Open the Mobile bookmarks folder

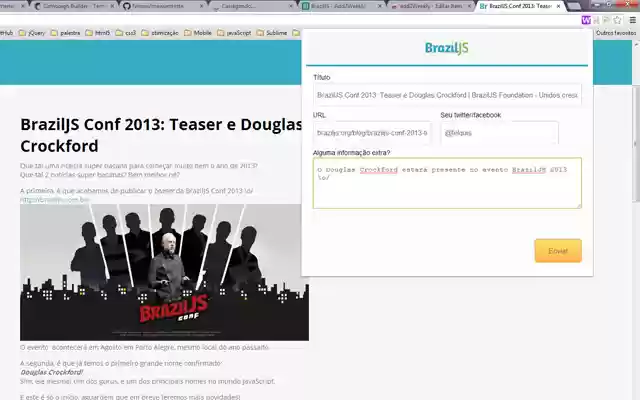click(198, 33)
